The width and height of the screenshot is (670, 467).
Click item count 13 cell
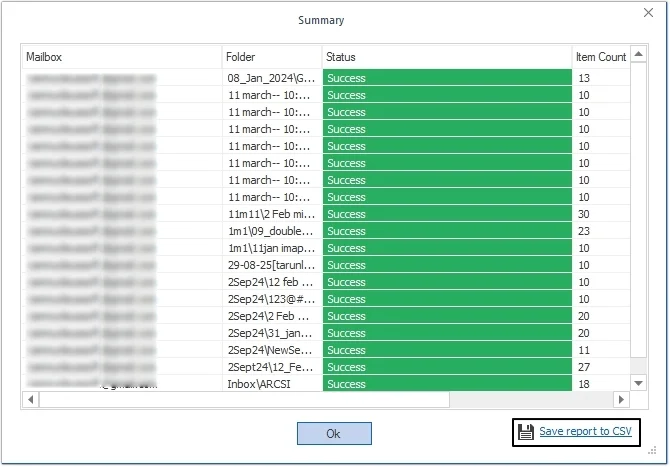point(601,78)
